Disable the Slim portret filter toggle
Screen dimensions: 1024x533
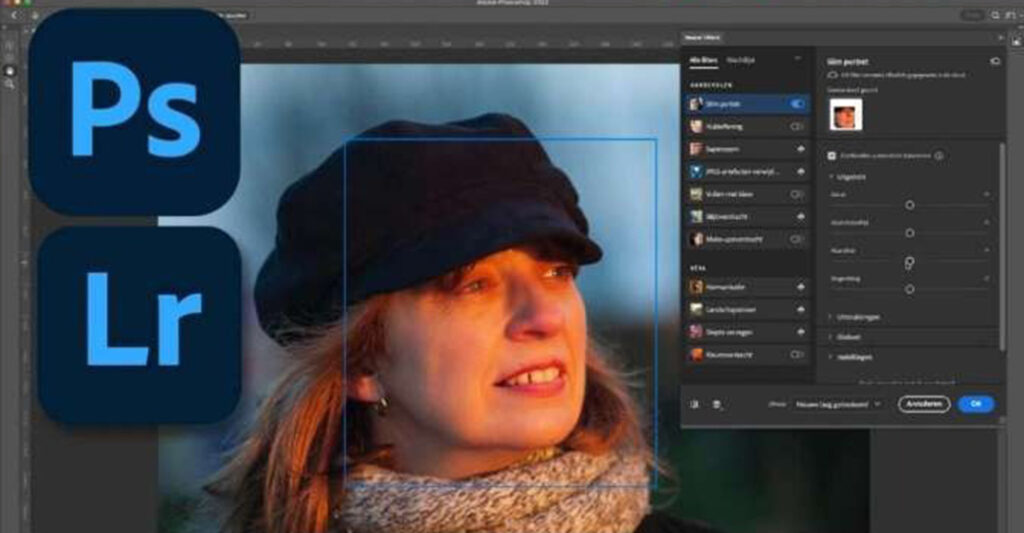797,104
